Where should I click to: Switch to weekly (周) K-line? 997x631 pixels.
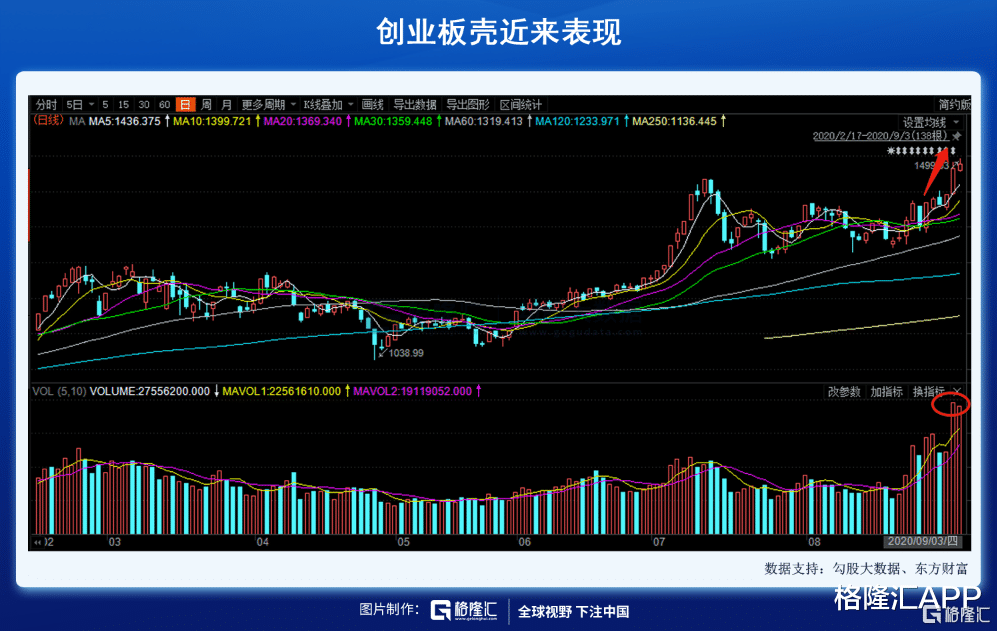click(x=206, y=104)
